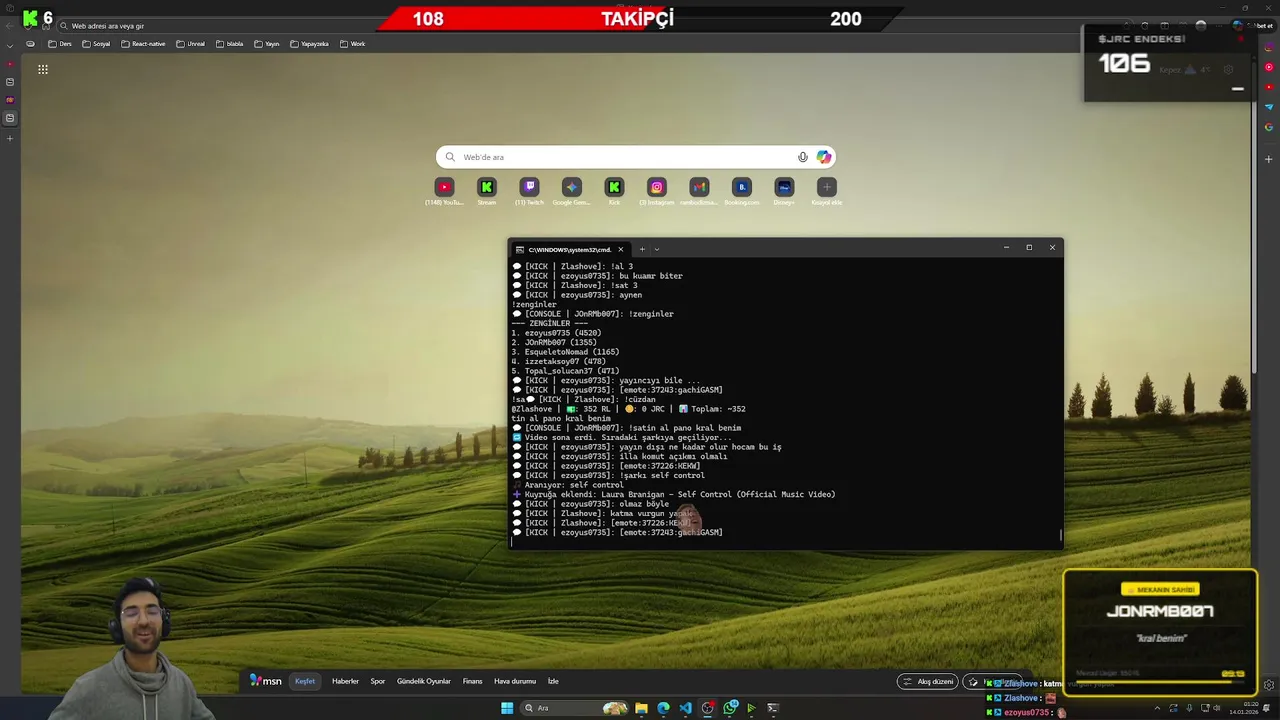Screen dimensions: 1280x720
Task: Click the msn logo
Action: pos(266,681)
